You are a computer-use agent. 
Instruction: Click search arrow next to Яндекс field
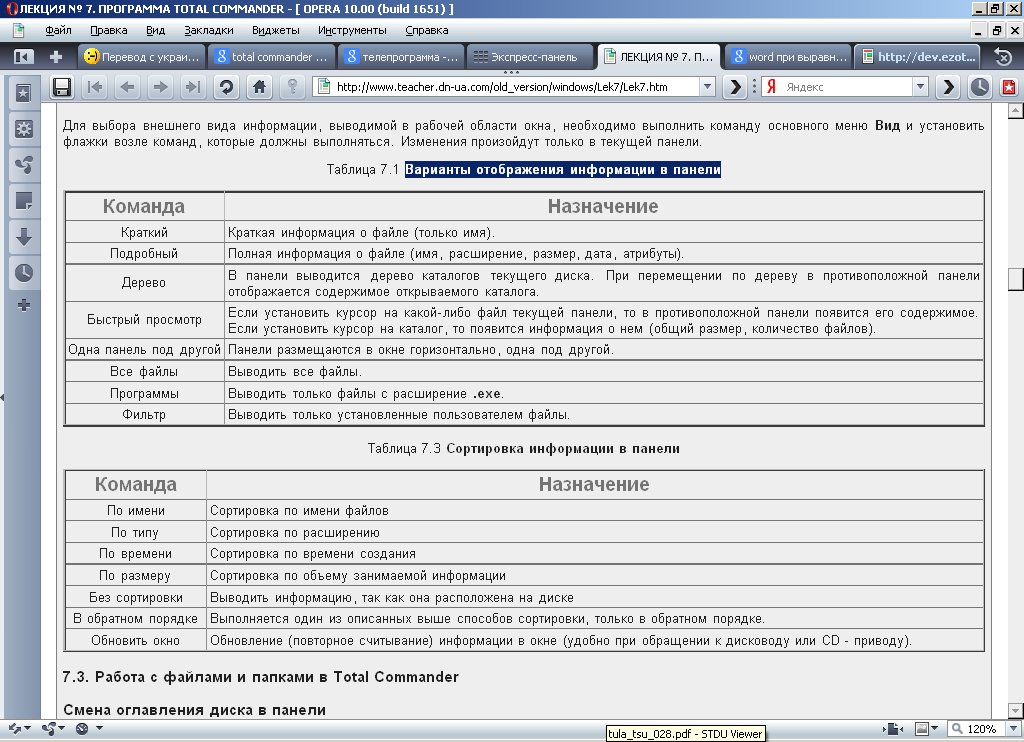pos(948,87)
